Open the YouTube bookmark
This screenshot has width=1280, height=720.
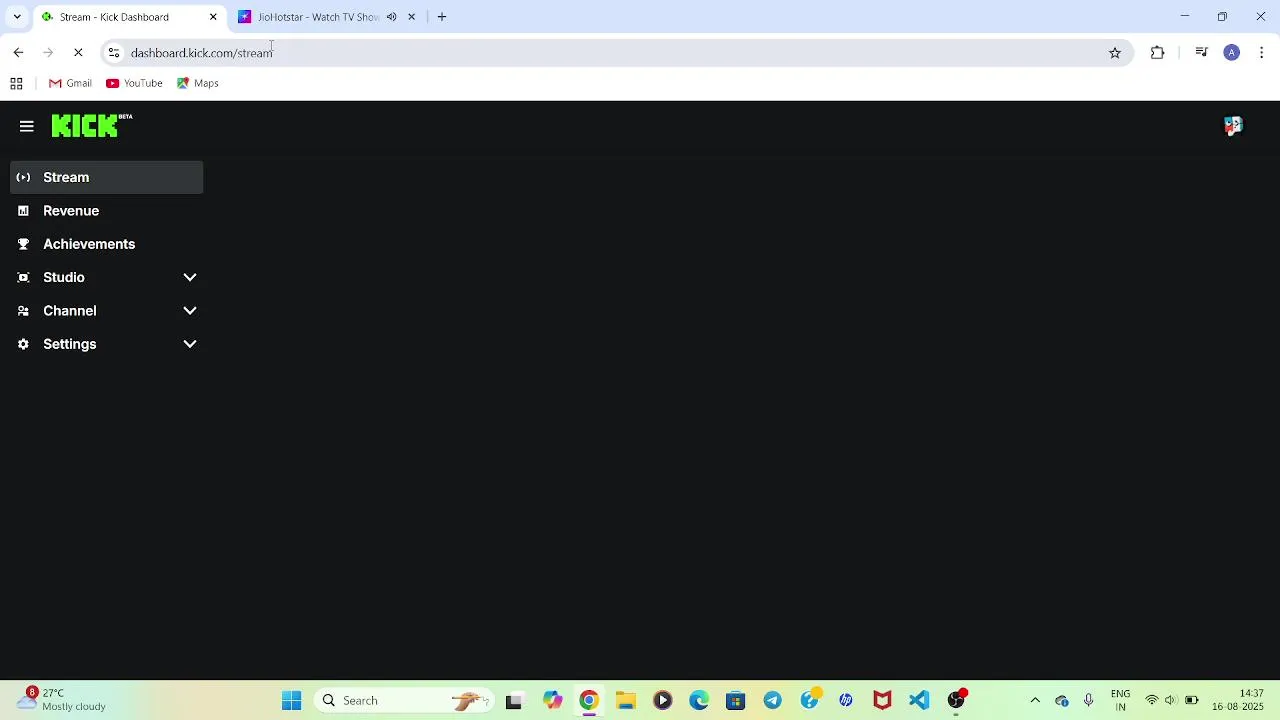[x=134, y=83]
